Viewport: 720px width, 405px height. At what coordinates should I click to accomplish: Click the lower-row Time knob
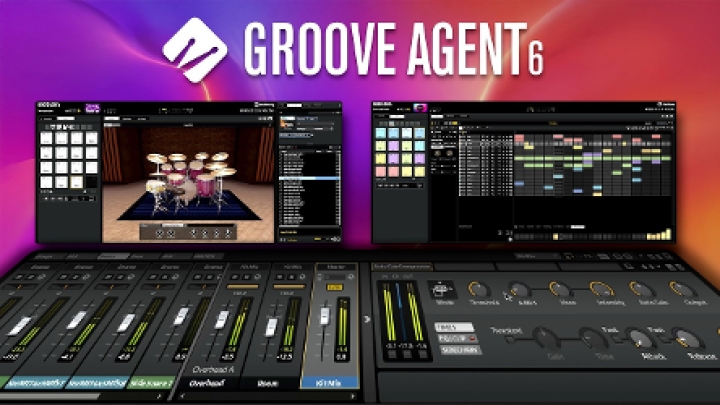coord(594,338)
